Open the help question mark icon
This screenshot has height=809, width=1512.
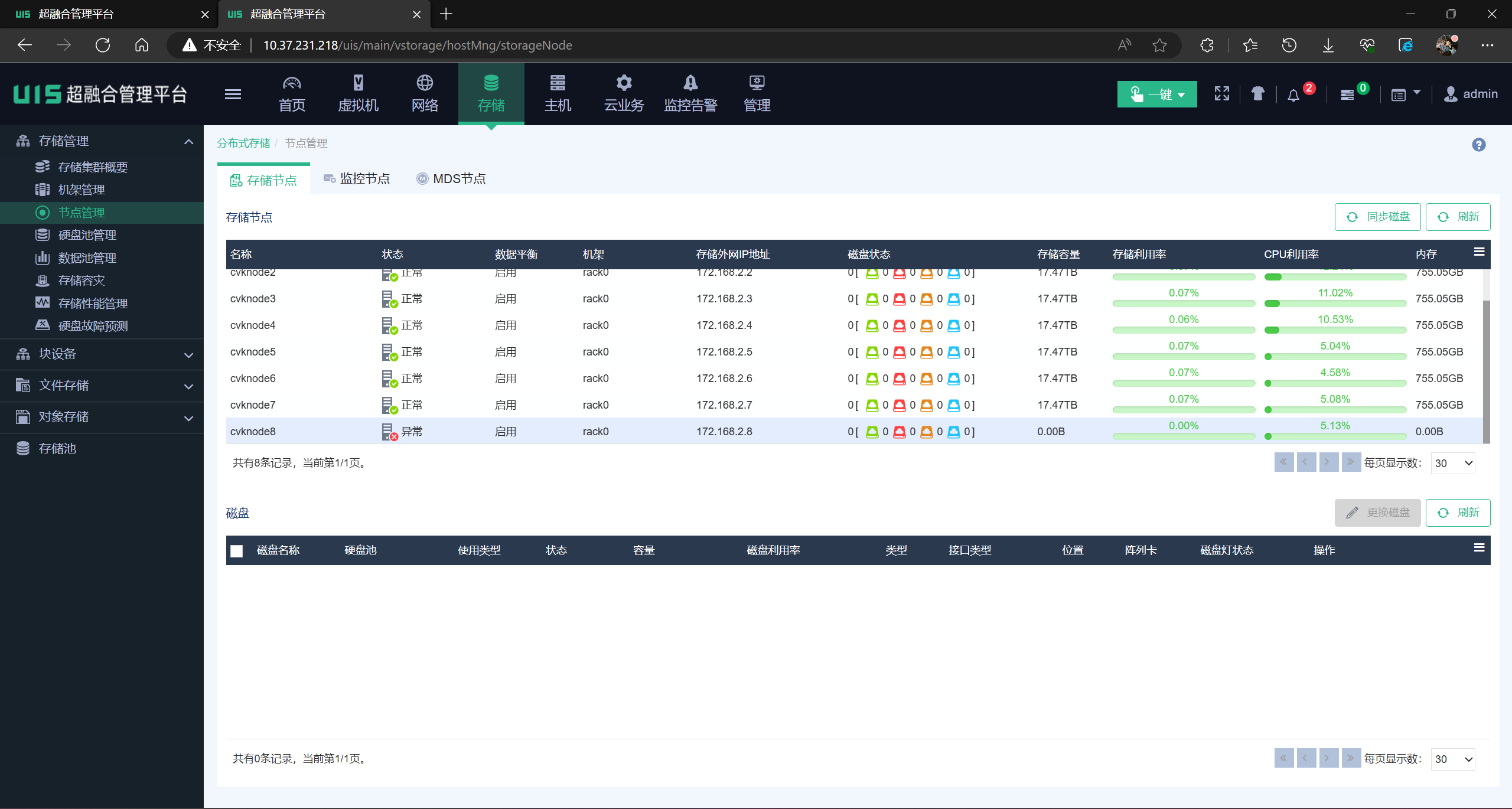tap(1478, 145)
